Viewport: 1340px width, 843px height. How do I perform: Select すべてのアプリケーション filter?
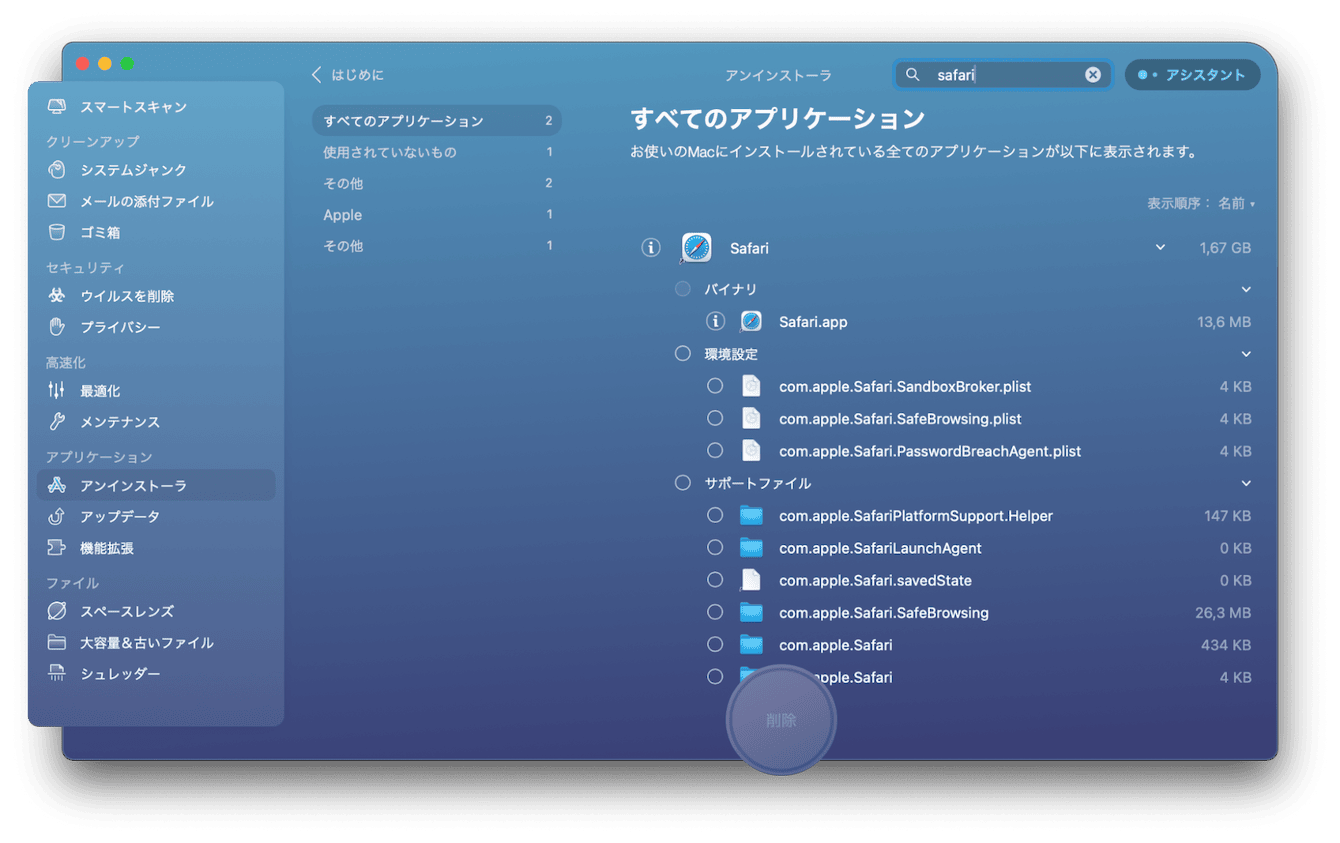click(437, 121)
